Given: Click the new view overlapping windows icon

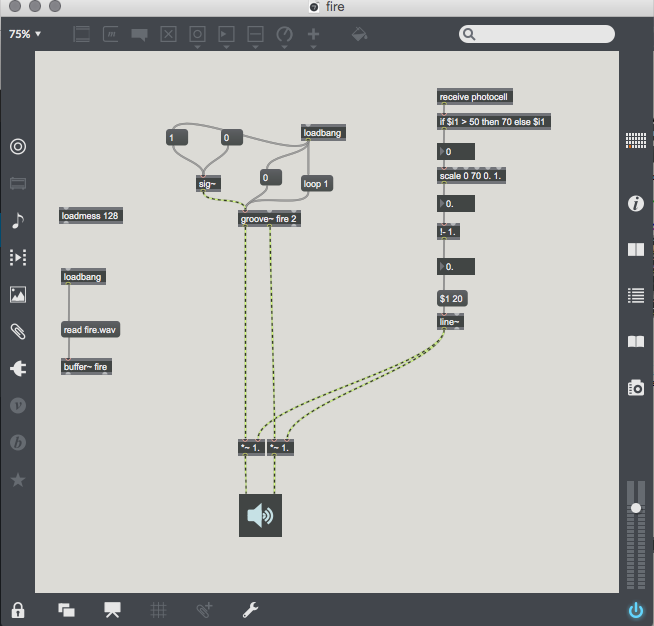Looking at the screenshot, I should pyautogui.click(x=66, y=610).
